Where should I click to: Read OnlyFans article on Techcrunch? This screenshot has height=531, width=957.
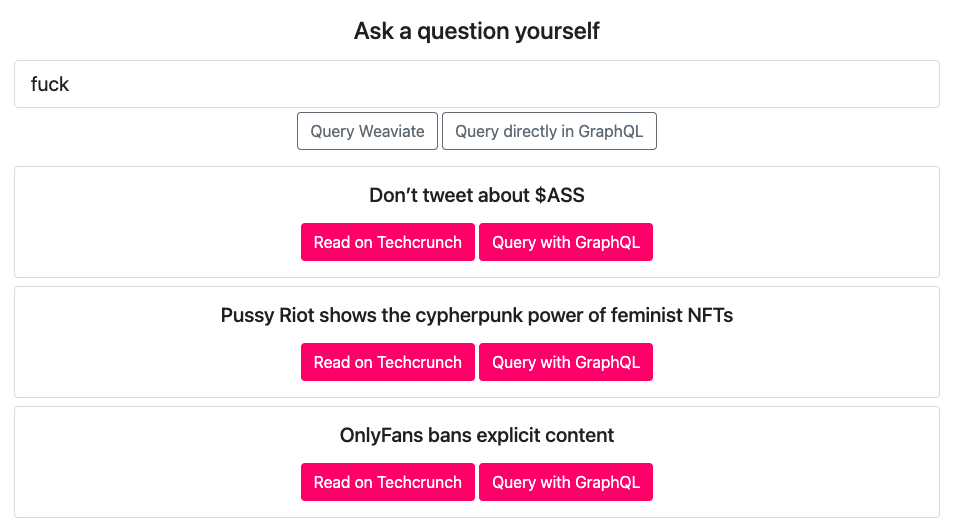pos(387,482)
